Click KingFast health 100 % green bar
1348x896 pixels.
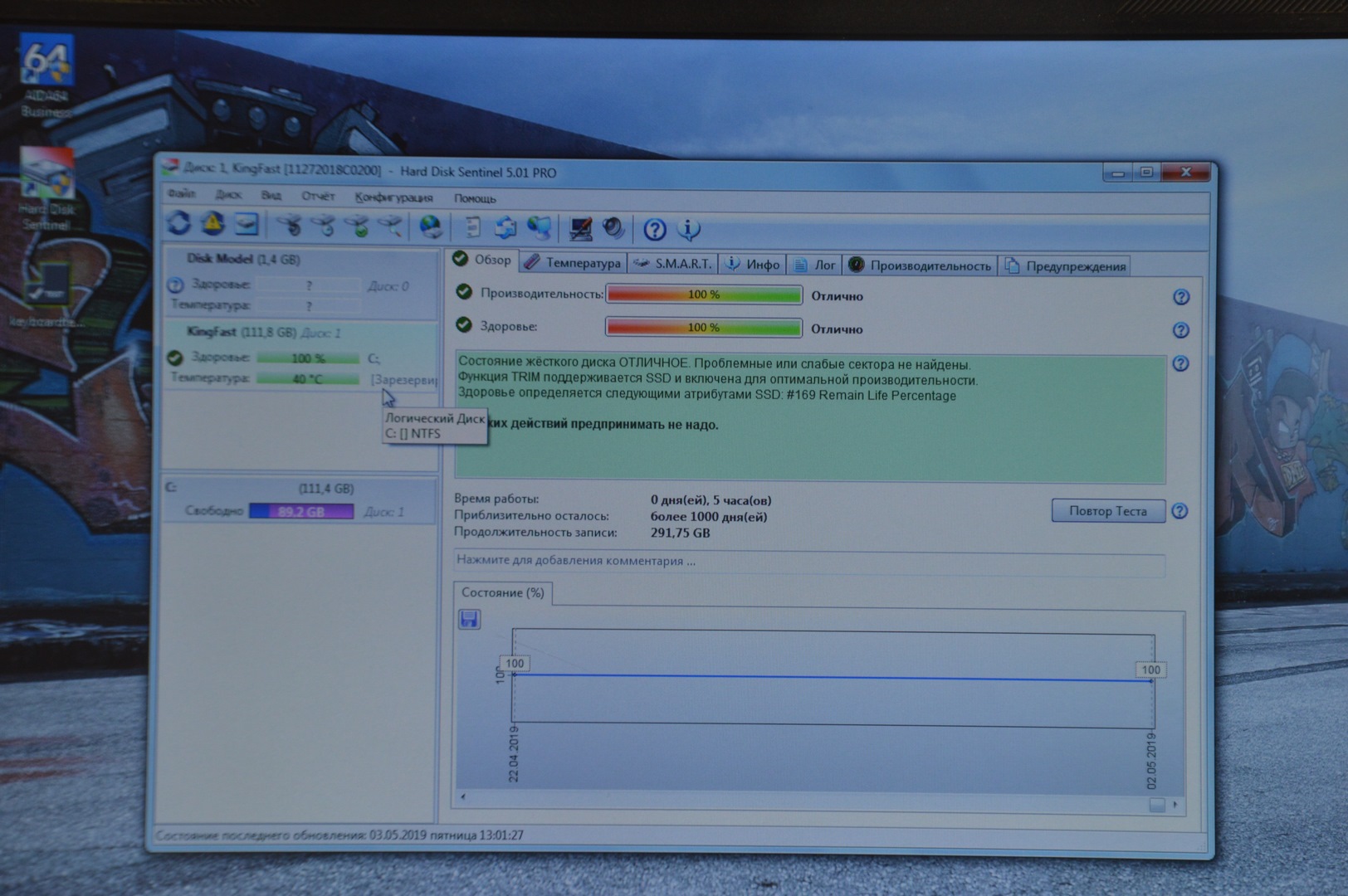tap(308, 358)
